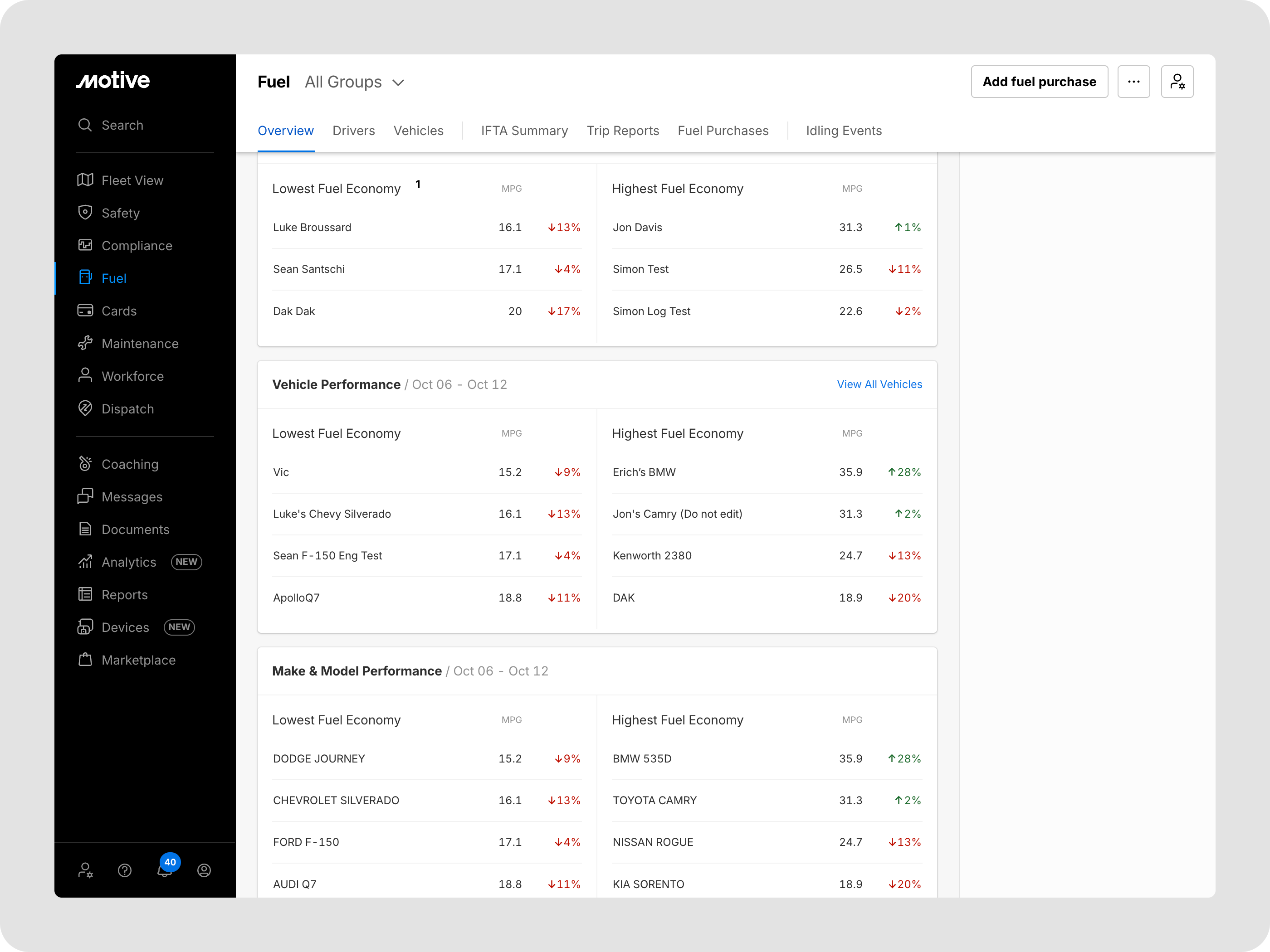Go to the Idling Events tab
Screen dimensions: 1270x952
click(x=843, y=131)
